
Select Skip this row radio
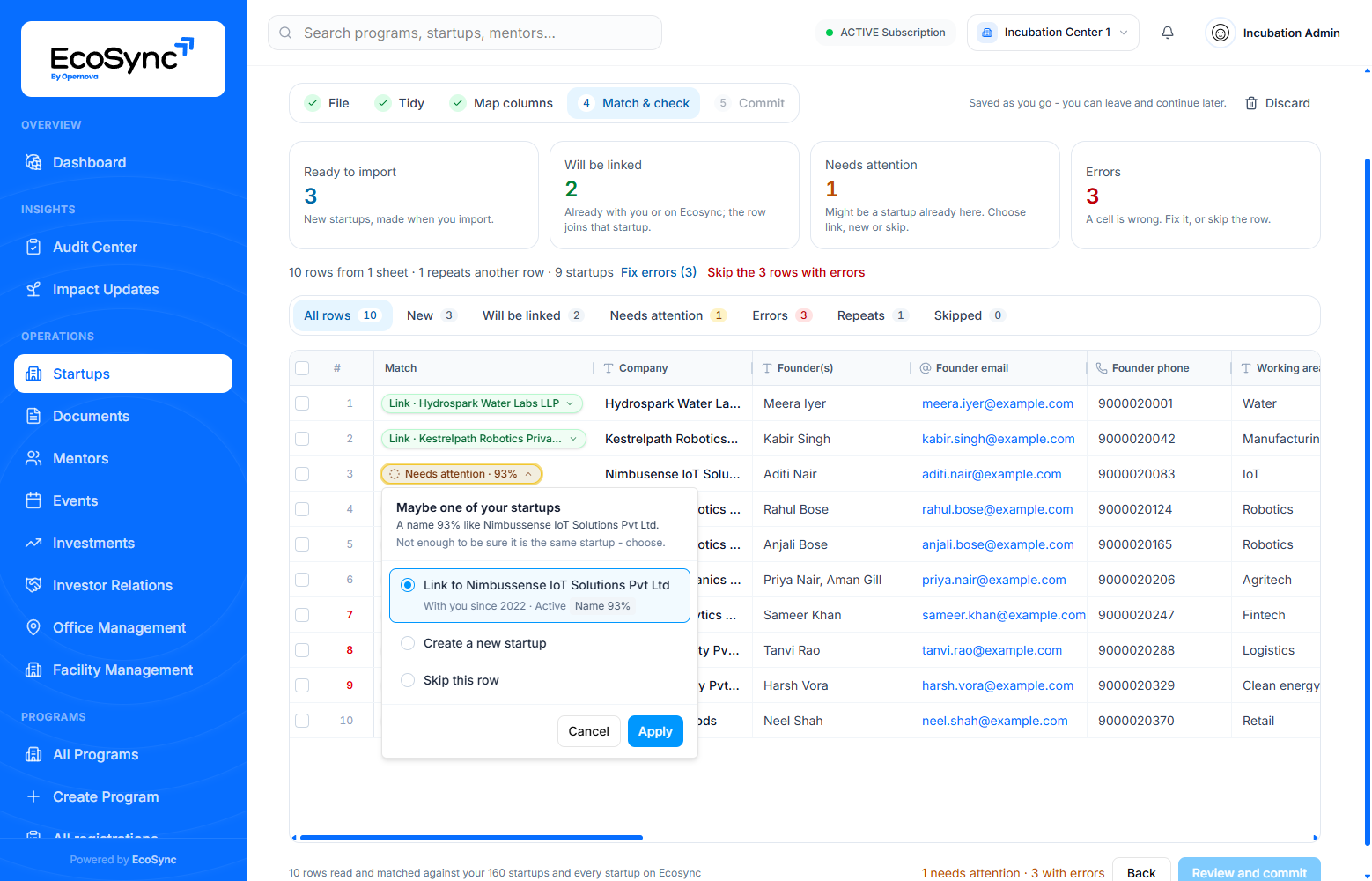click(x=408, y=680)
